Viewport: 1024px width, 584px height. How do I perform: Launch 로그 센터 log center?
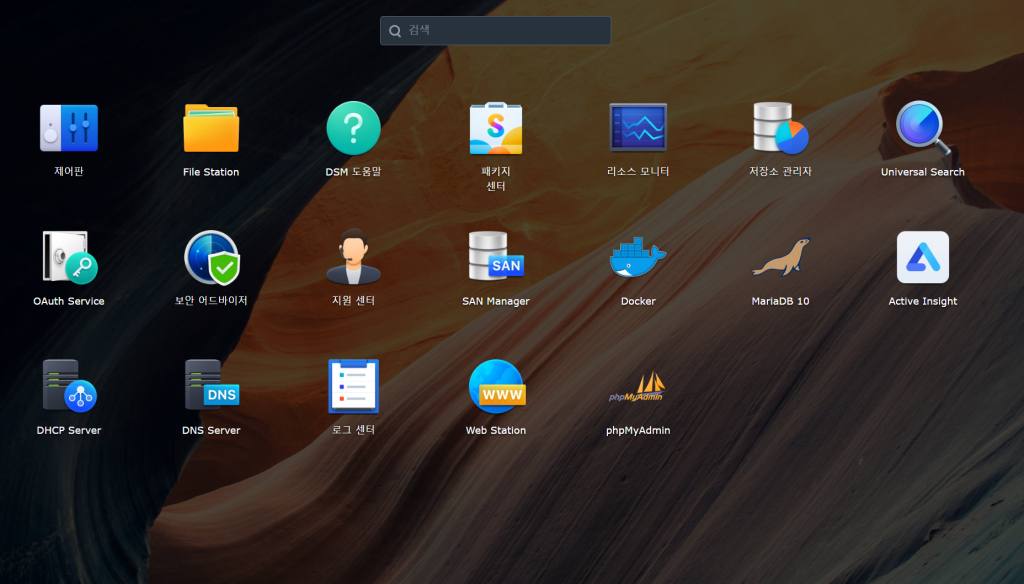(x=353, y=387)
